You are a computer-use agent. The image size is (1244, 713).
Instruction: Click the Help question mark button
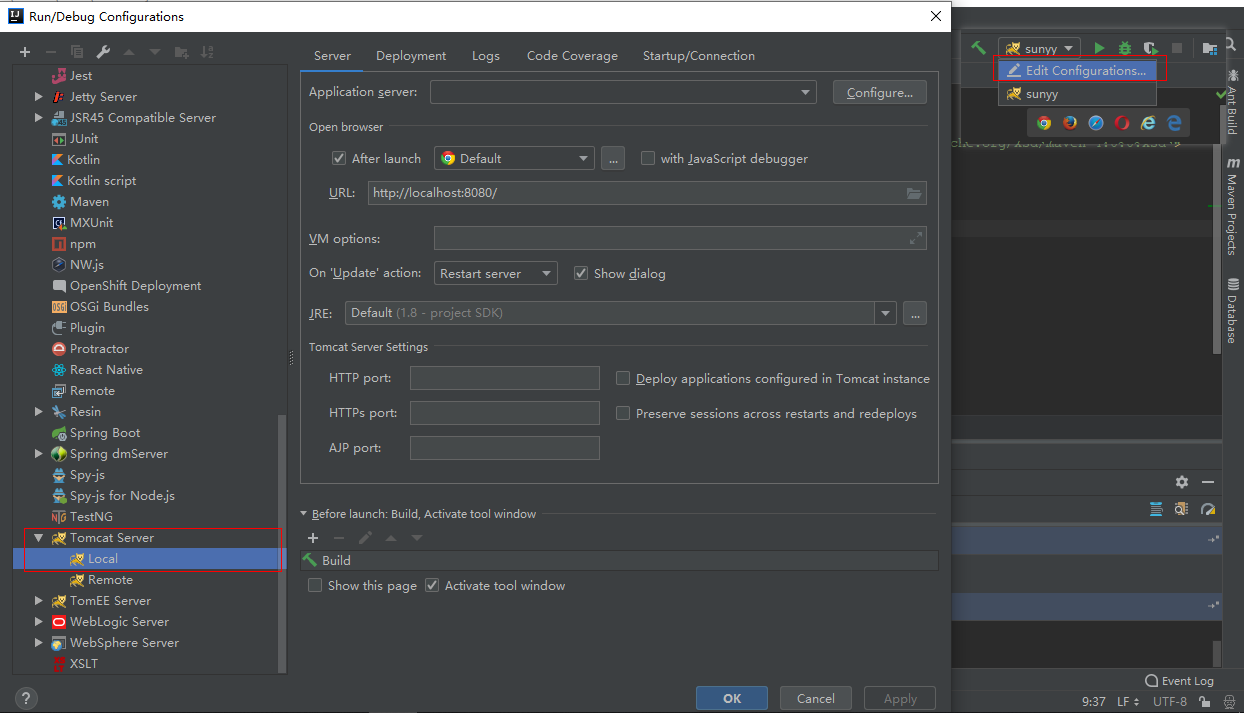tap(27, 698)
